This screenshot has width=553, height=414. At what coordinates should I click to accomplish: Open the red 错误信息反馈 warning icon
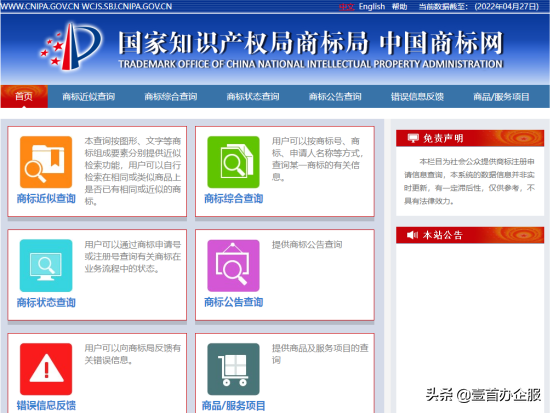tap(46, 369)
